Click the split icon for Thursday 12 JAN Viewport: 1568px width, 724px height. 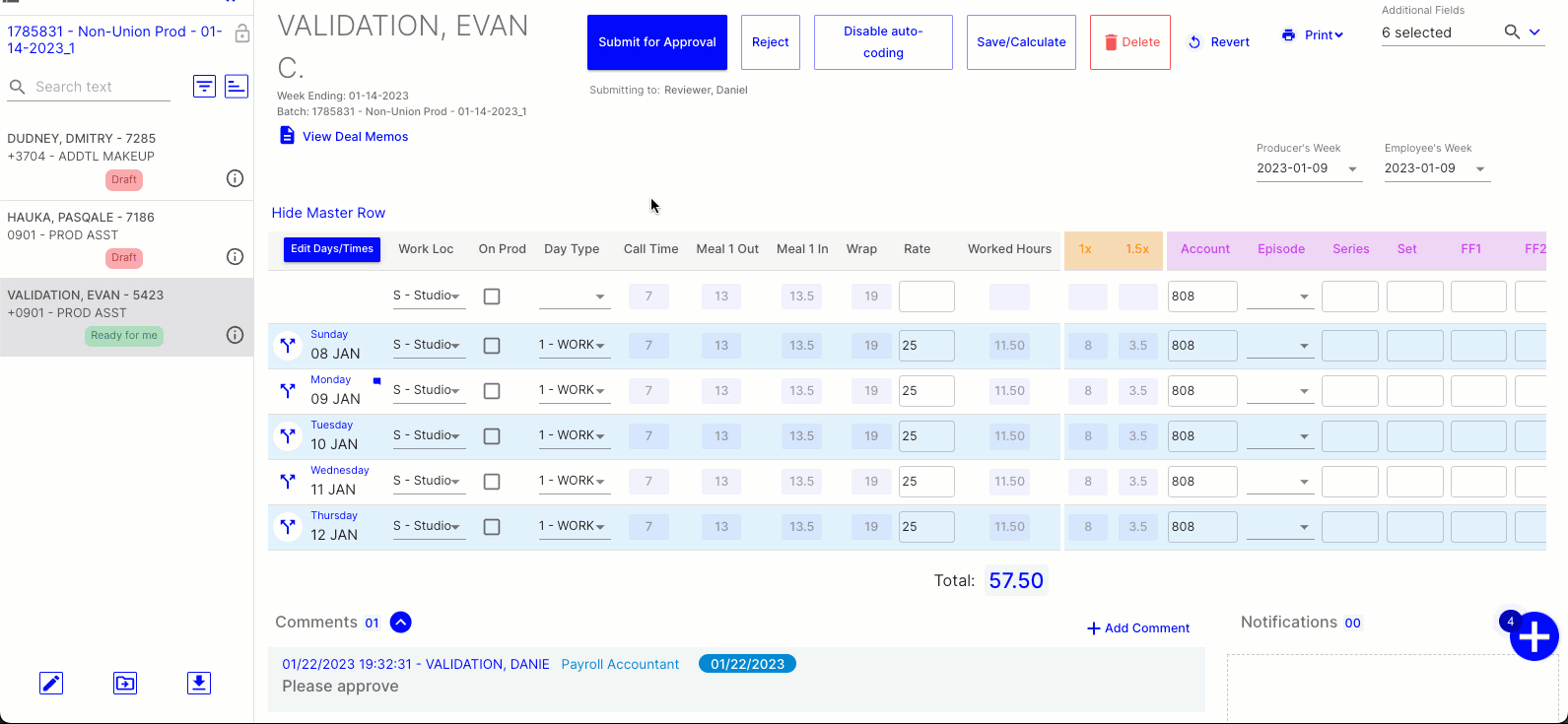pyautogui.click(x=287, y=527)
